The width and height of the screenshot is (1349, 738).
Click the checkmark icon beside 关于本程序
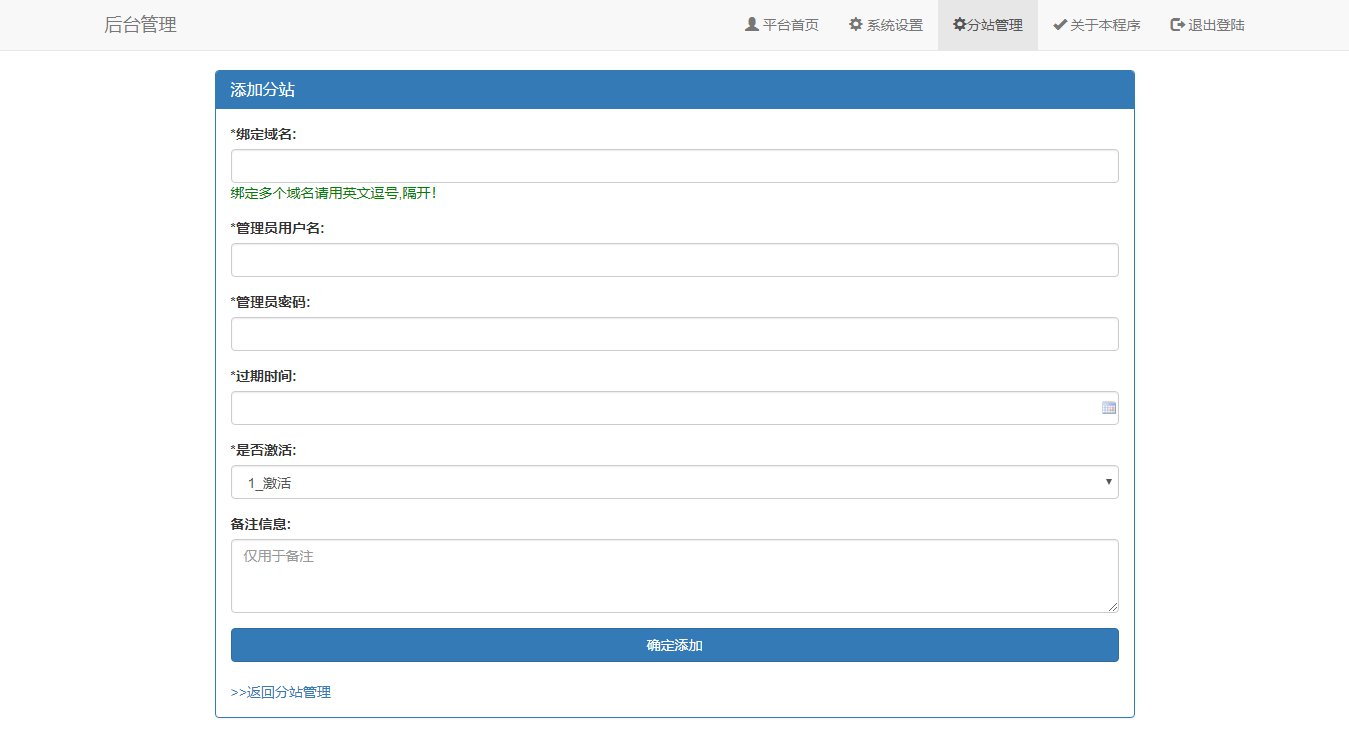1060,24
